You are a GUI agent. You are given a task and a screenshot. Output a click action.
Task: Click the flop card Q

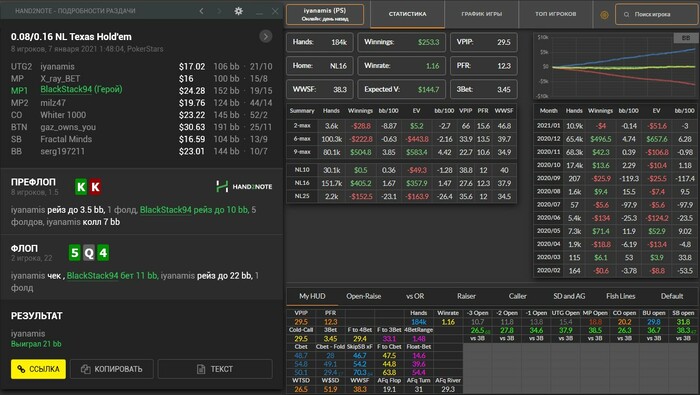pyautogui.click(x=89, y=253)
